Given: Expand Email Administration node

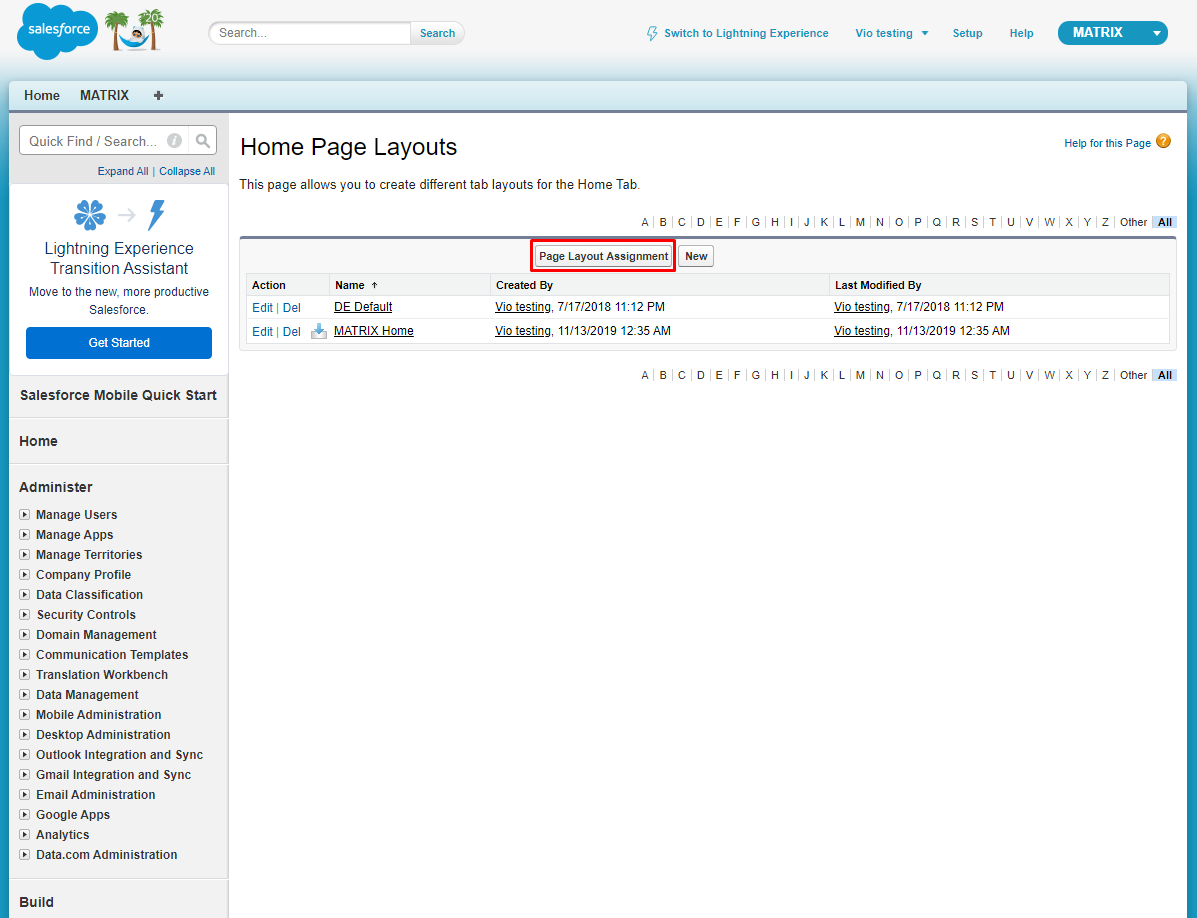Looking at the screenshot, I should point(24,794).
